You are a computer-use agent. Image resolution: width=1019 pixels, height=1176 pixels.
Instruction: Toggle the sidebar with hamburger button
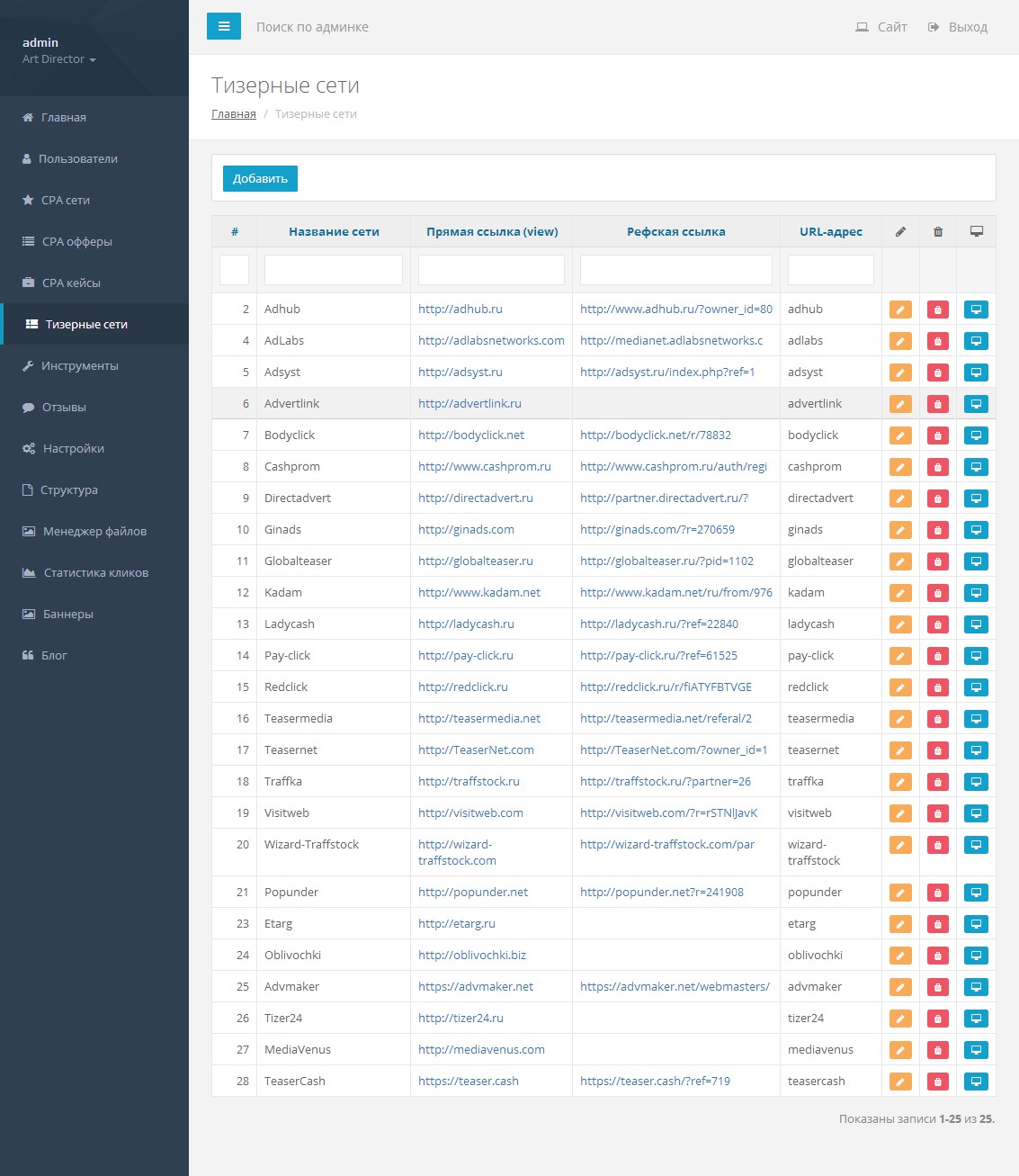(224, 26)
